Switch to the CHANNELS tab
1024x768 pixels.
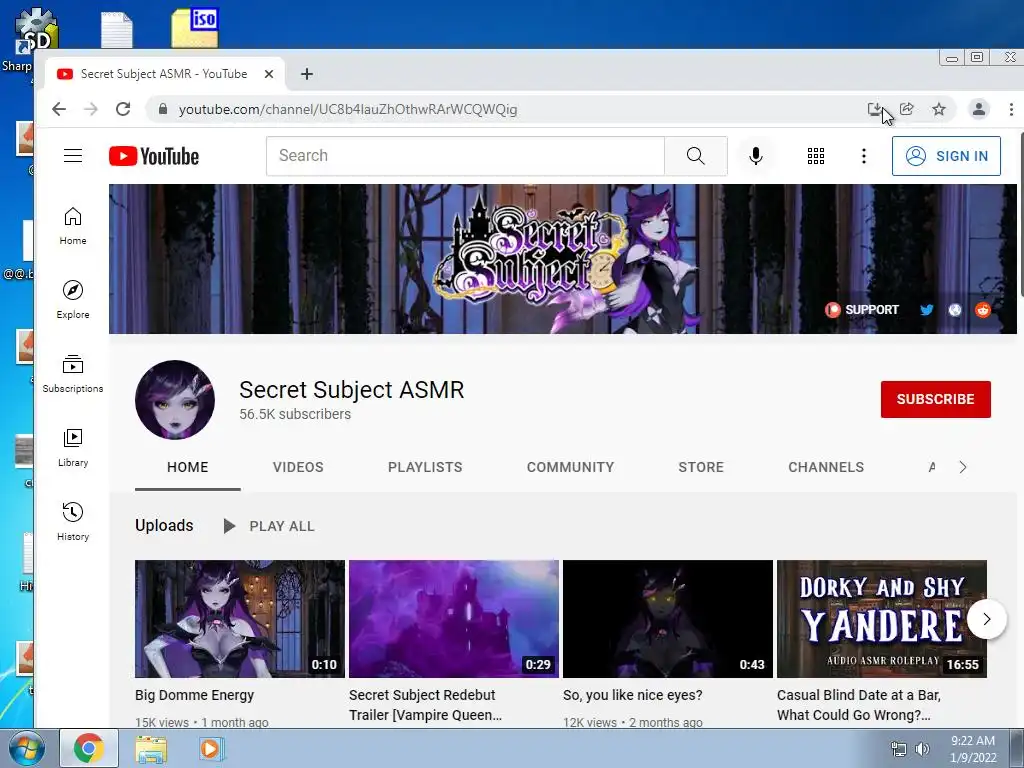coord(825,467)
